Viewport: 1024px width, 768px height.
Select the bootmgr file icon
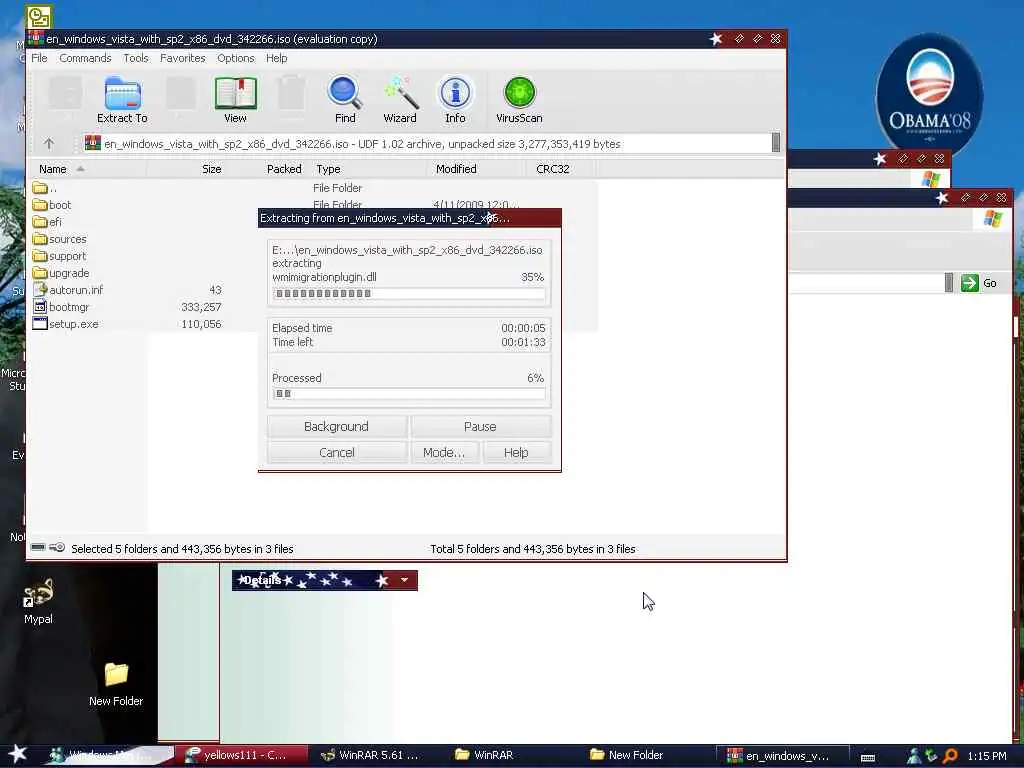(x=40, y=306)
